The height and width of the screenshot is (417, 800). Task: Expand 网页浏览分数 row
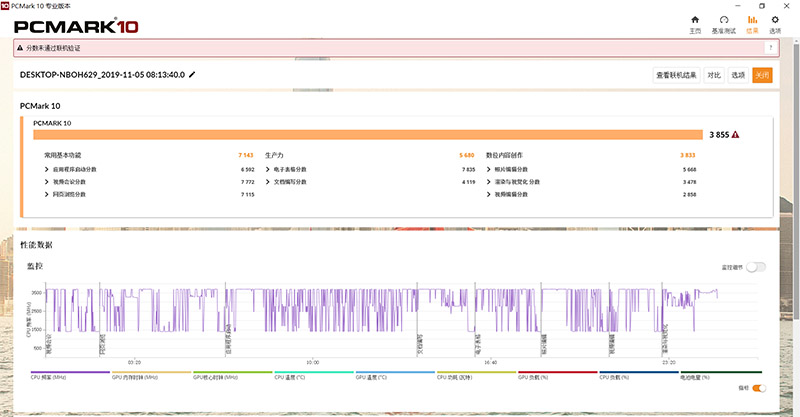pyautogui.click(x=47, y=194)
